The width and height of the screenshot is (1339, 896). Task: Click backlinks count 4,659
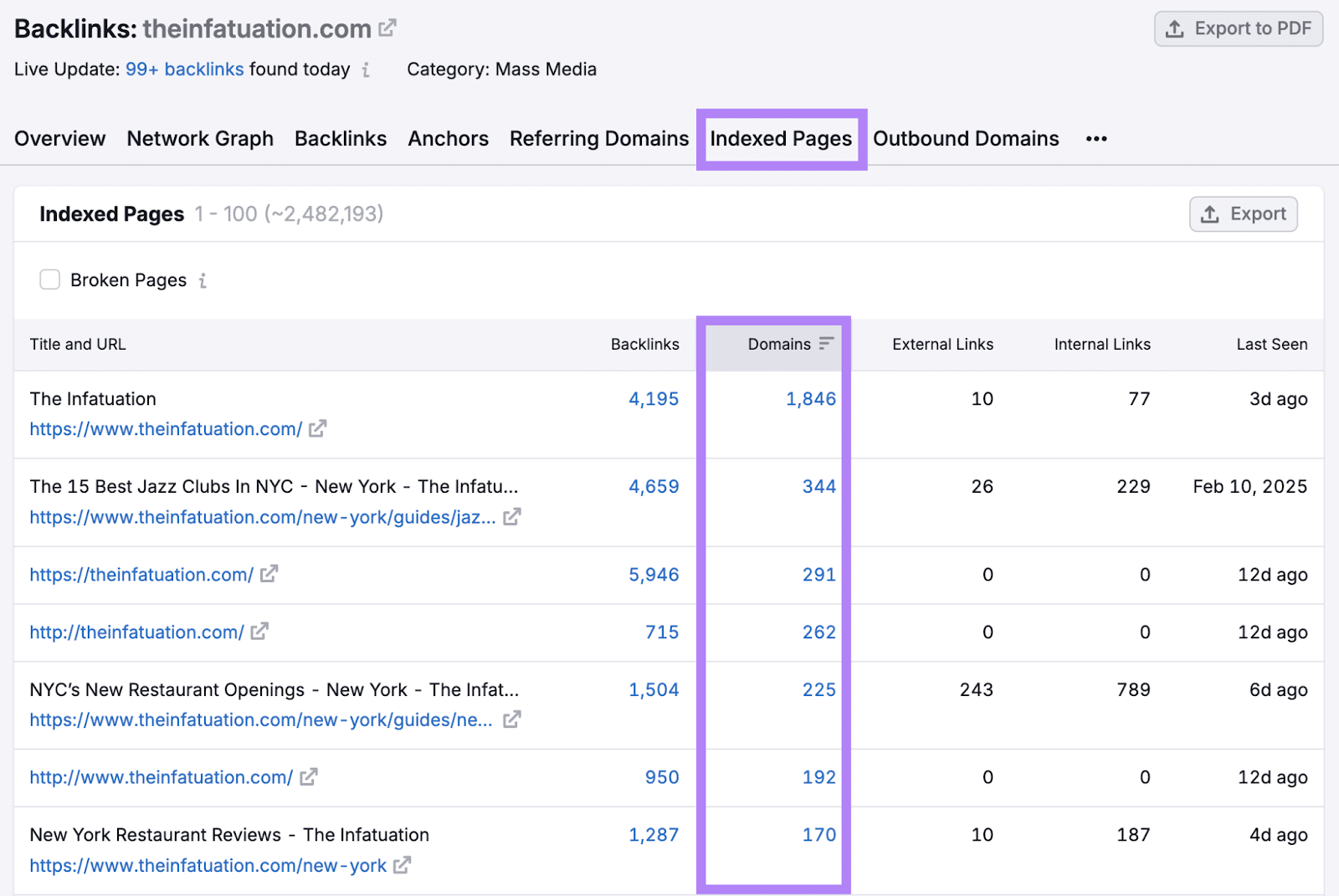click(654, 487)
